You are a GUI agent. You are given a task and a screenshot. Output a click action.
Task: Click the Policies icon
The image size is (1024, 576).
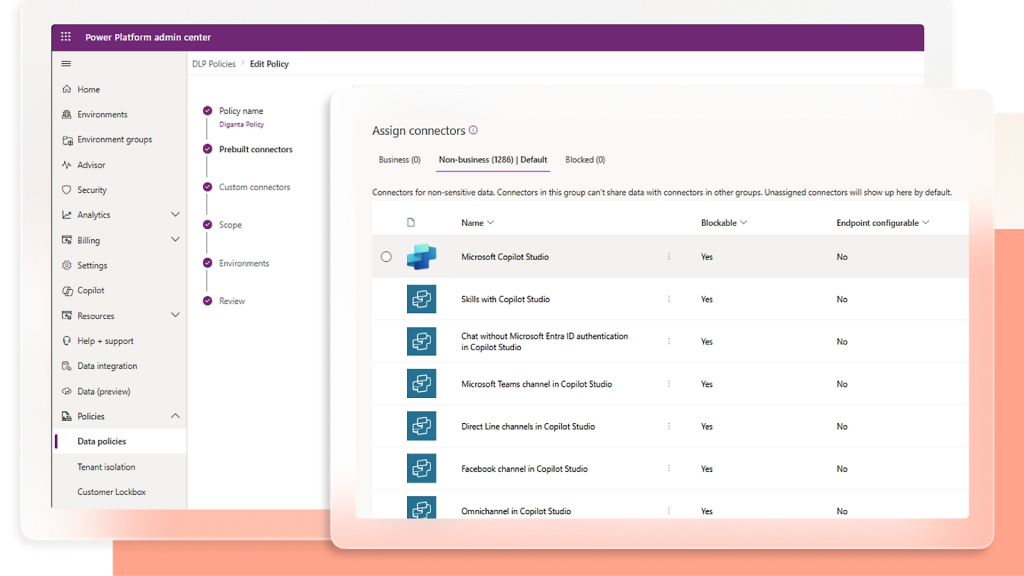(x=67, y=416)
